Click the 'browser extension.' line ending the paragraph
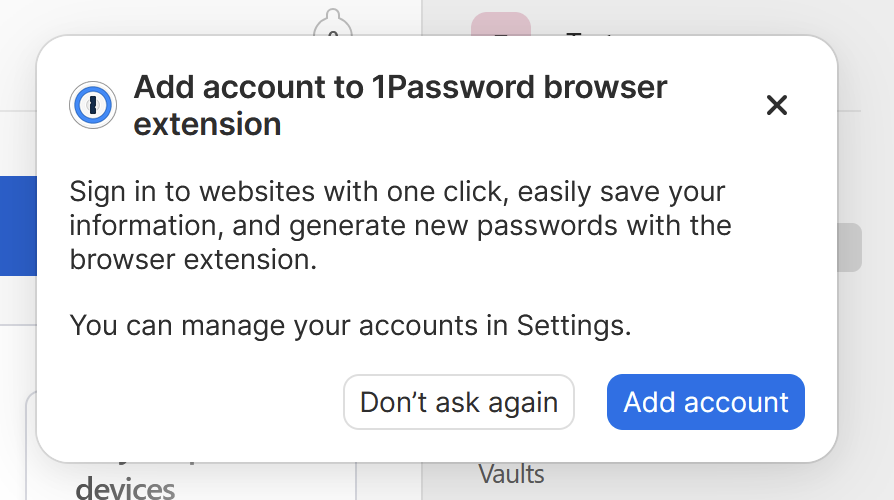 pyautogui.click(x=193, y=259)
